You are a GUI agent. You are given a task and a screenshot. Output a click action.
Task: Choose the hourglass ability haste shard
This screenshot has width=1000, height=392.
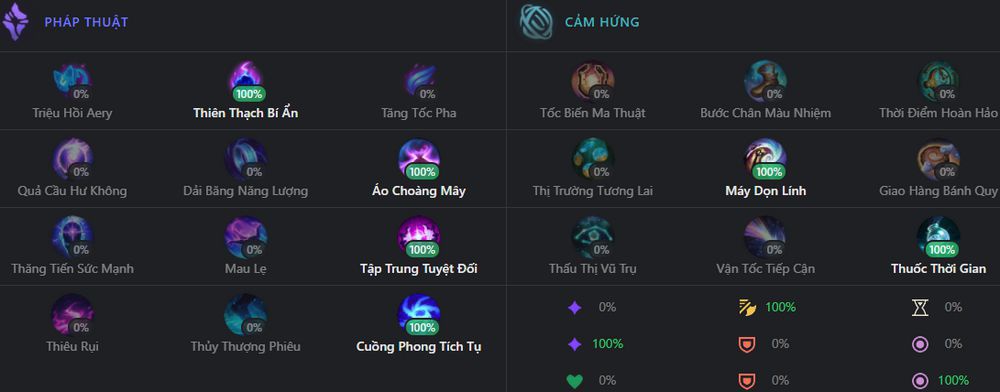click(920, 308)
